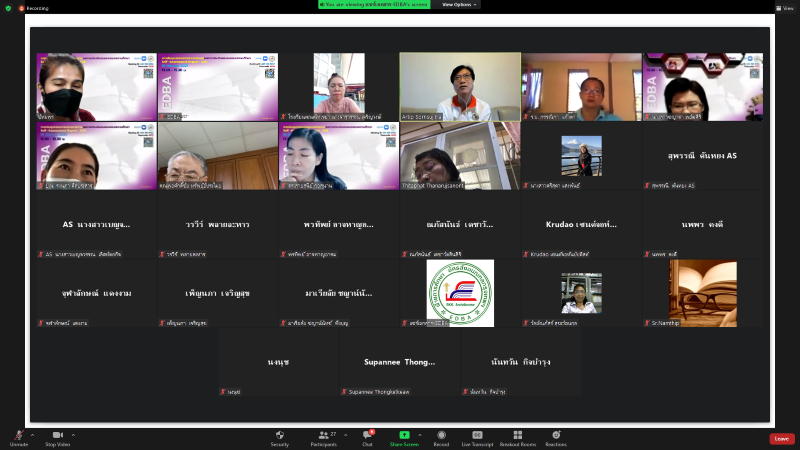Click the red Recording indicator
Viewport: 800px width, 450px height.
[34, 8]
